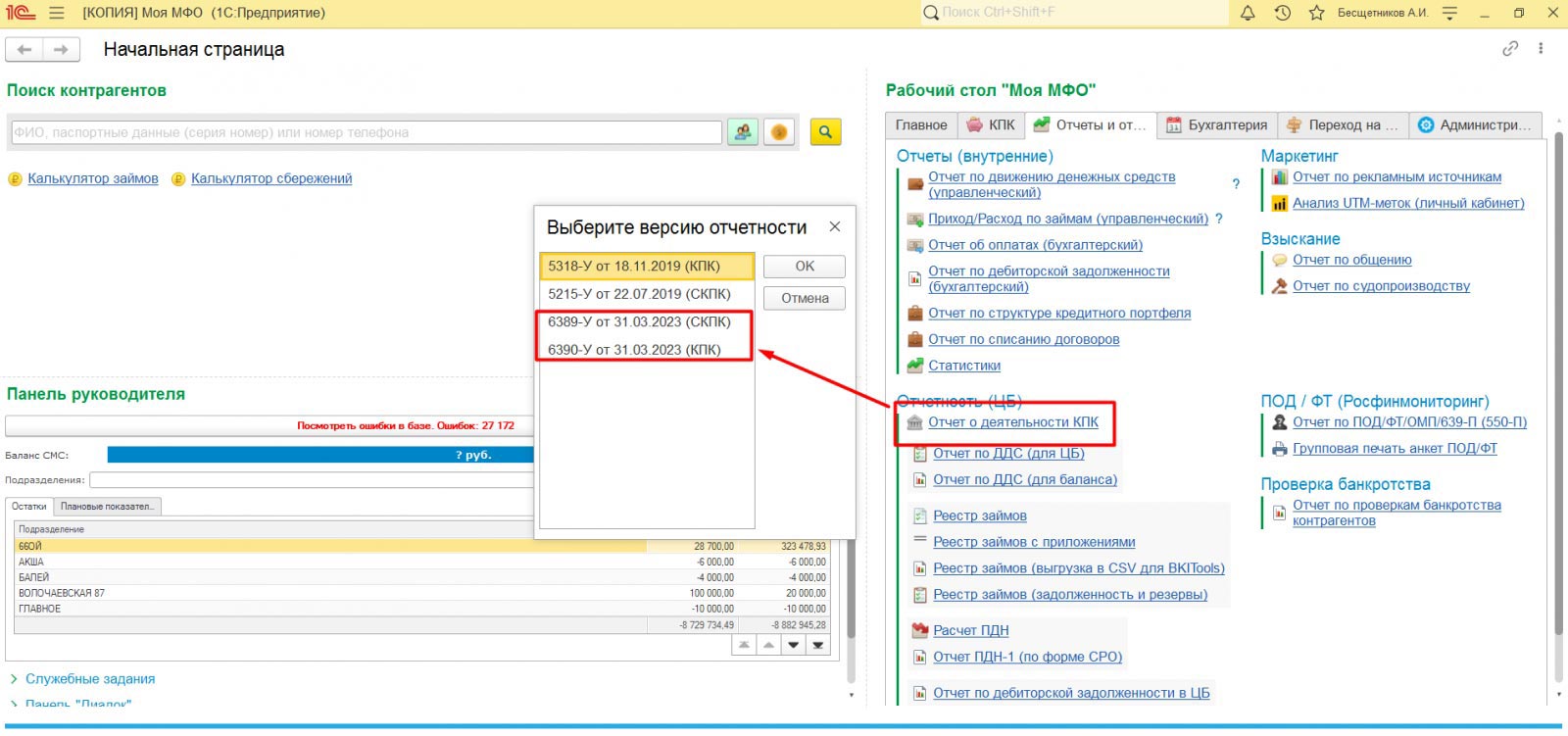The height and width of the screenshot is (736, 1568).
Task: Open favorites star icon in title bar
Action: click(1316, 13)
